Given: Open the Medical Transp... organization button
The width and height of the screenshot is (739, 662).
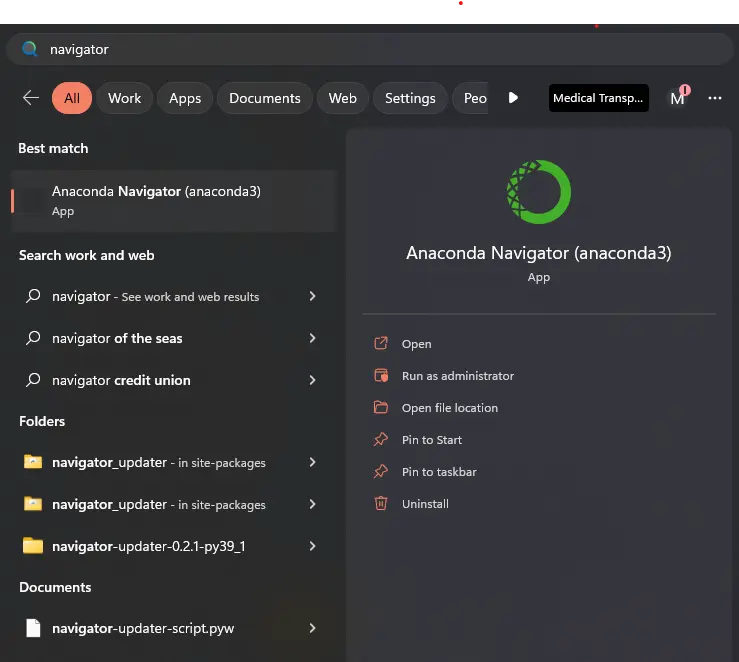Looking at the screenshot, I should tap(599, 98).
